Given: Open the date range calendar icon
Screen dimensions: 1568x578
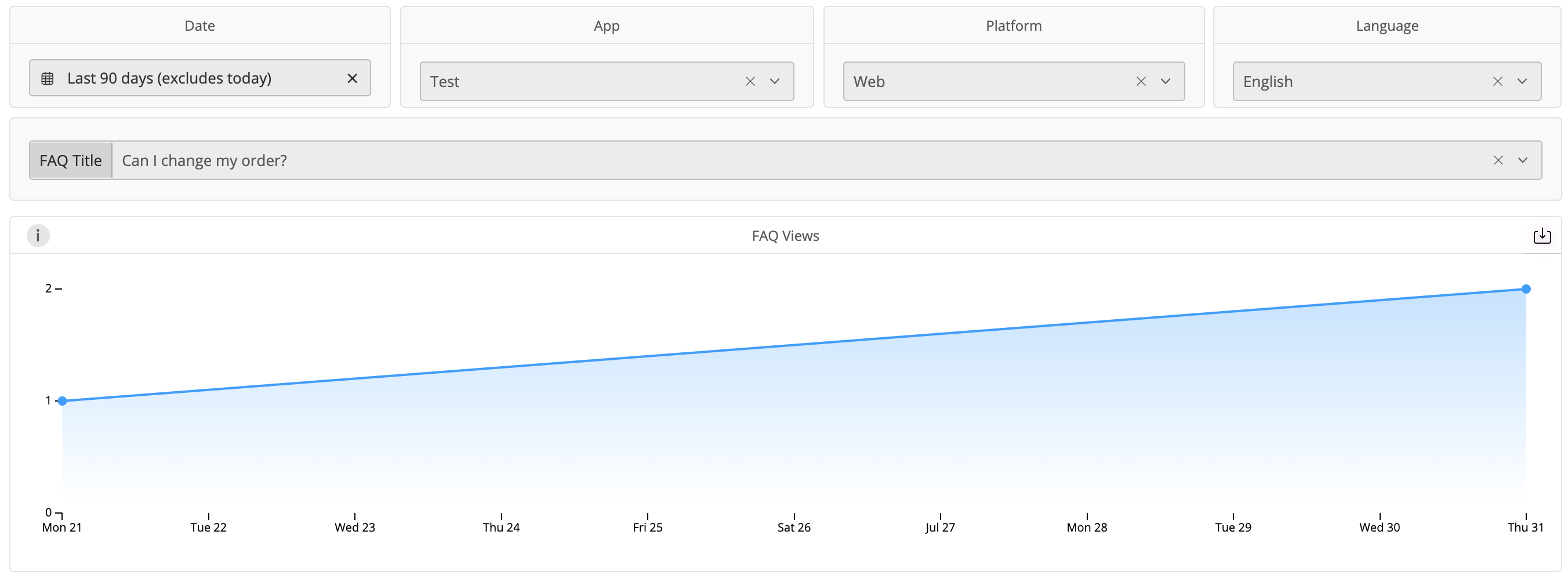Looking at the screenshot, I should 48,78.
